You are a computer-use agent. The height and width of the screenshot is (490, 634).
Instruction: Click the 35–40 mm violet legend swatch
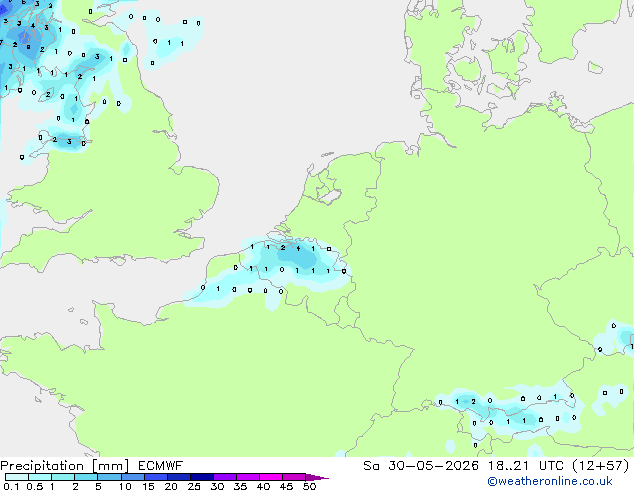pos(247,477)
